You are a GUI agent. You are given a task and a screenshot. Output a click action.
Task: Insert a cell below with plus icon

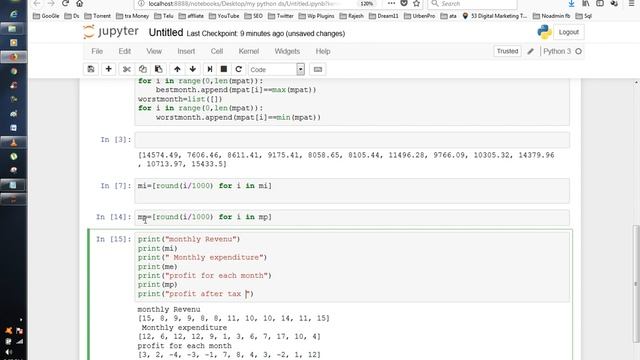coord(109,69)
